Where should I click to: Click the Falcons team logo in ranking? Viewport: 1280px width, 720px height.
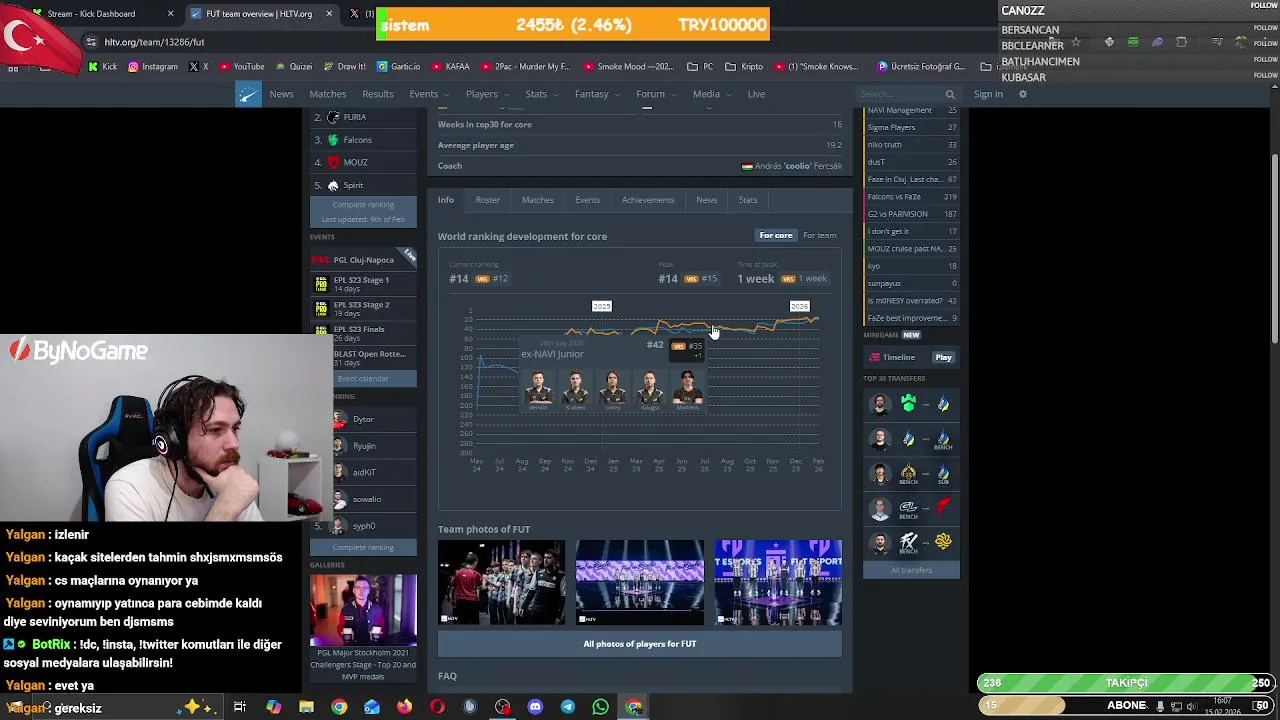(x=333, y=140)
